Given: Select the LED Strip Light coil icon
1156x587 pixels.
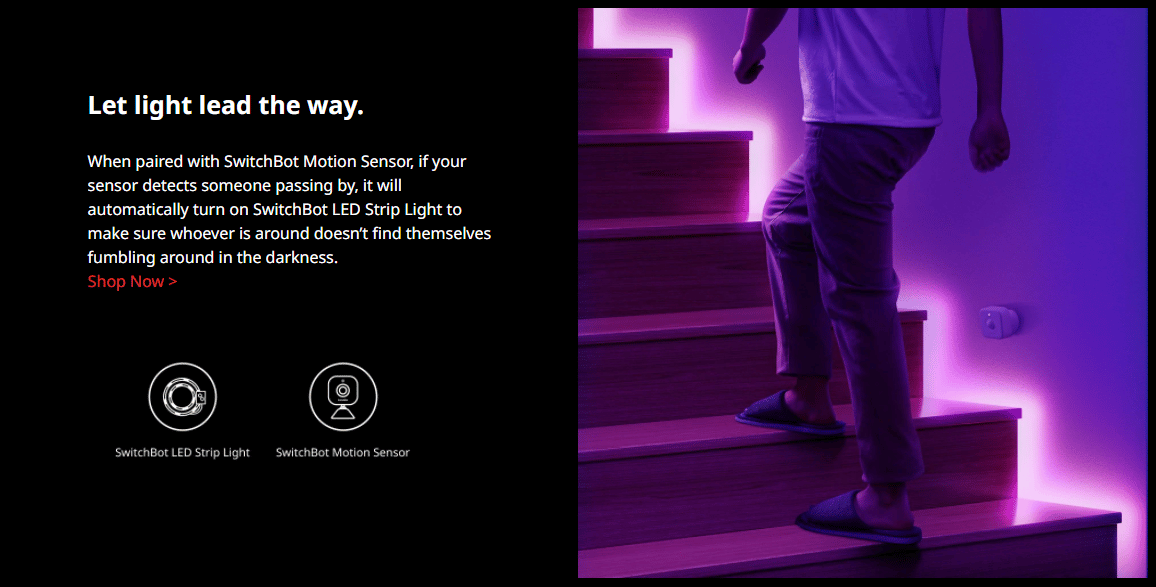Looking at the screenshot, I should pyautogui.click(x=183, y=397).
